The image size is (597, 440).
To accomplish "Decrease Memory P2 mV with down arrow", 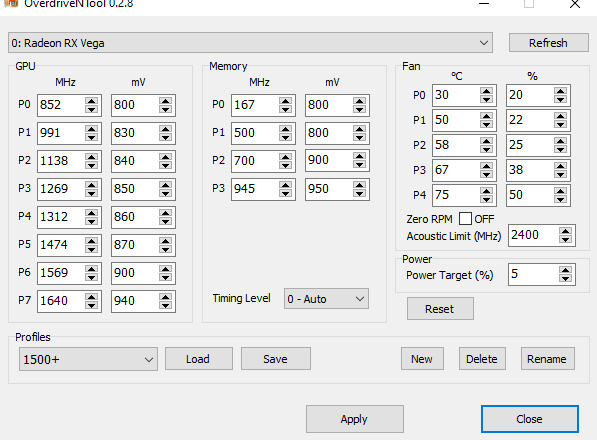I will click(x=359, y=164).
